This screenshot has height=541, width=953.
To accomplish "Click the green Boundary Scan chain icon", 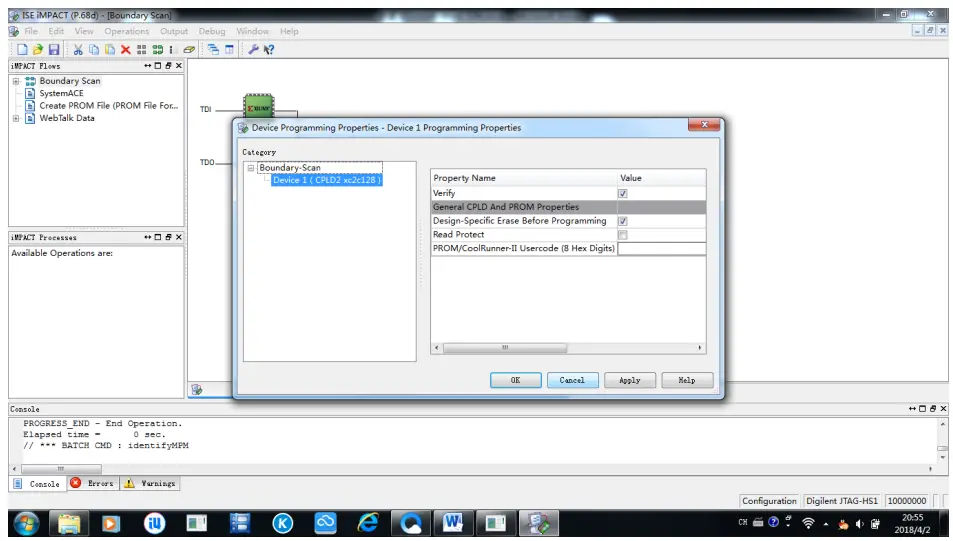I will [157, 49].
